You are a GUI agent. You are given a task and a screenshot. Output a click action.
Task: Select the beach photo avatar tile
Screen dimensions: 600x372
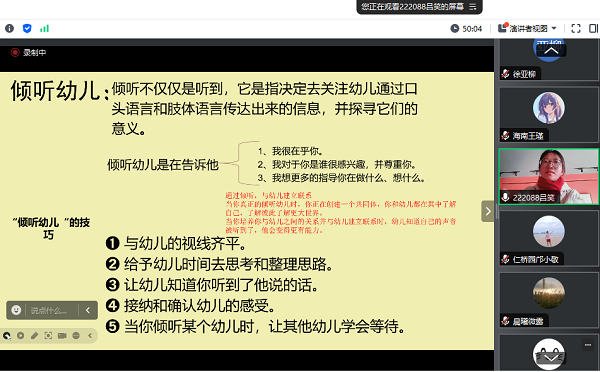click(x=549, y=232)
